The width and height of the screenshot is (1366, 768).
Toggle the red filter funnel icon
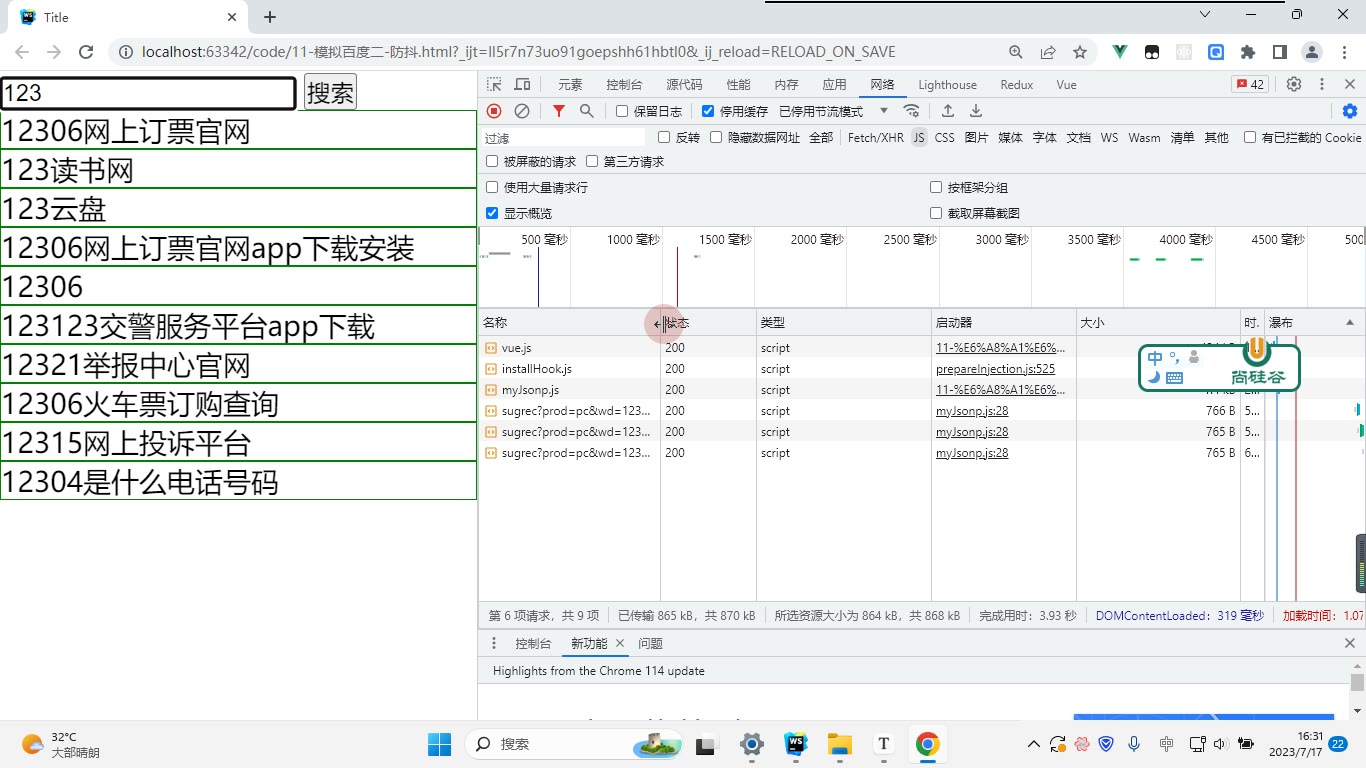(559, 111)
